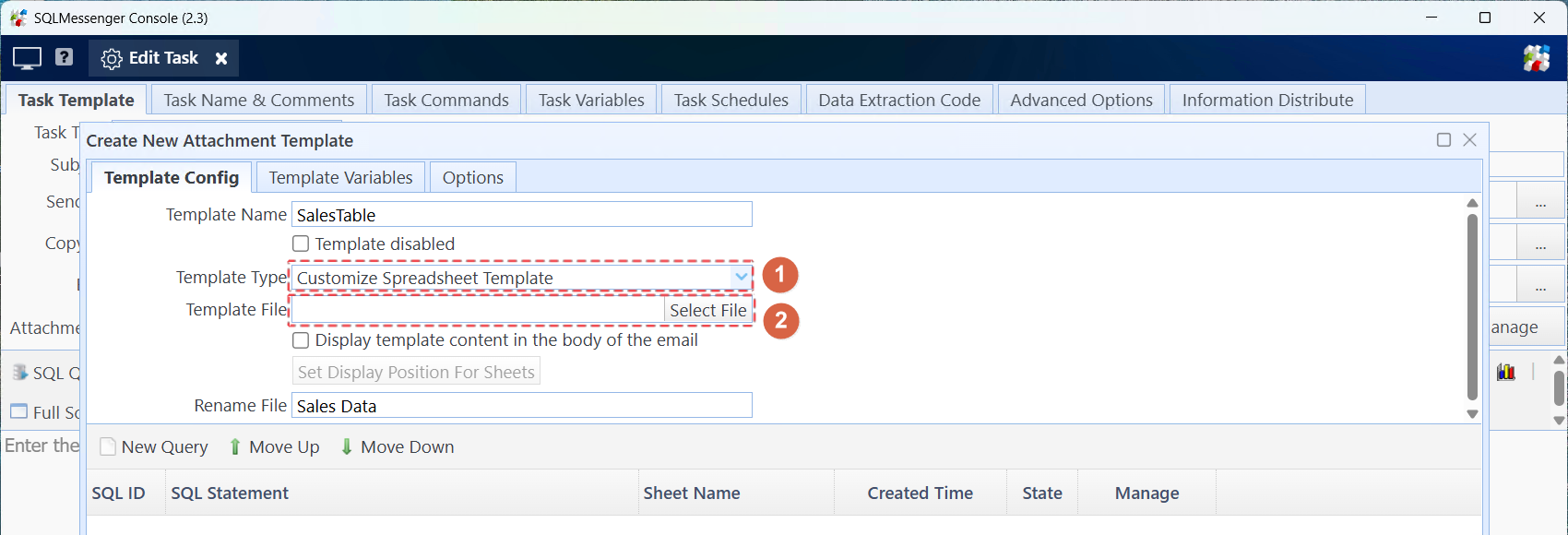The height and width of the screenshot is (535, 1568).
Task: Click the SQL database icon on the left
Action: coord(20,373)
